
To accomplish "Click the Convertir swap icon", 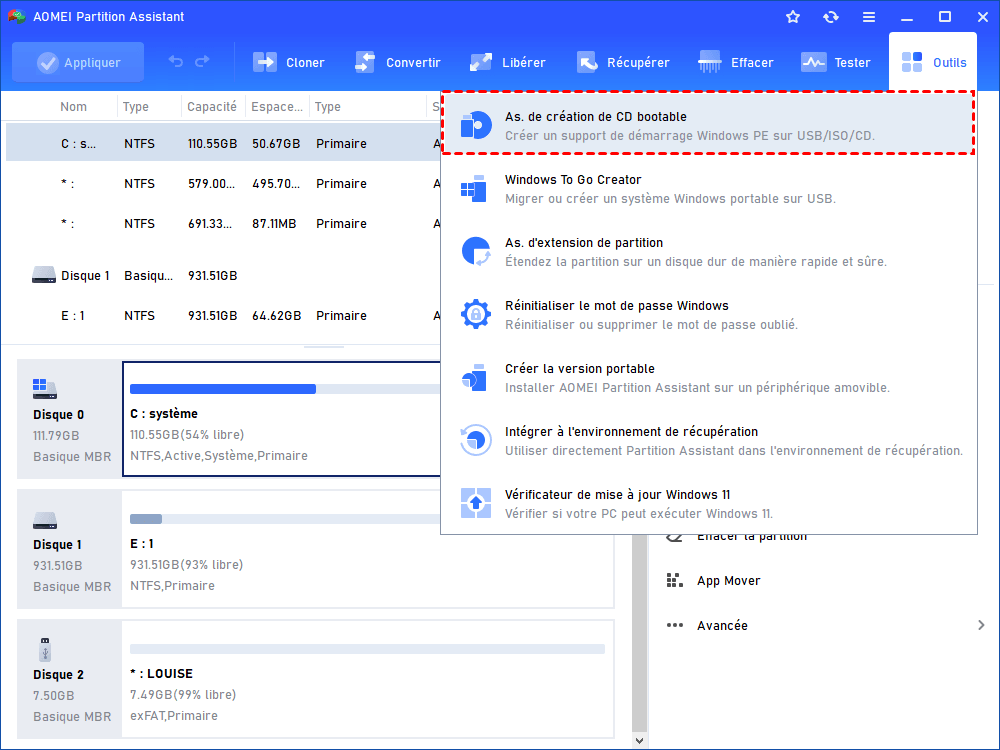I will click(365, 62).
